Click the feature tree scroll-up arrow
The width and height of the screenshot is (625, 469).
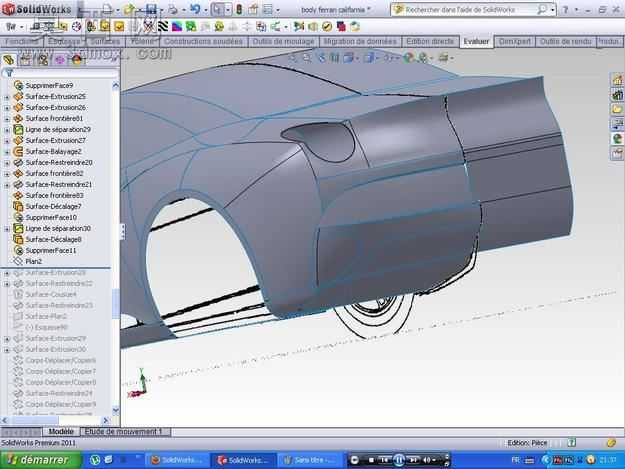point(116,85)
